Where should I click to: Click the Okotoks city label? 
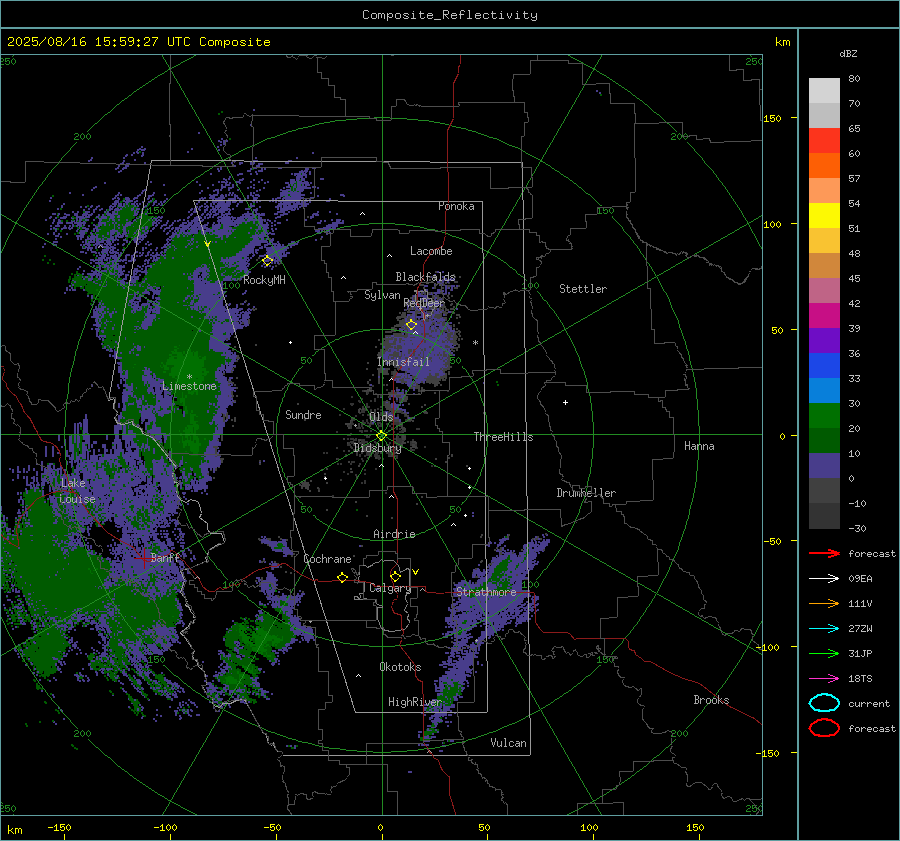click(x=400, y=667)
